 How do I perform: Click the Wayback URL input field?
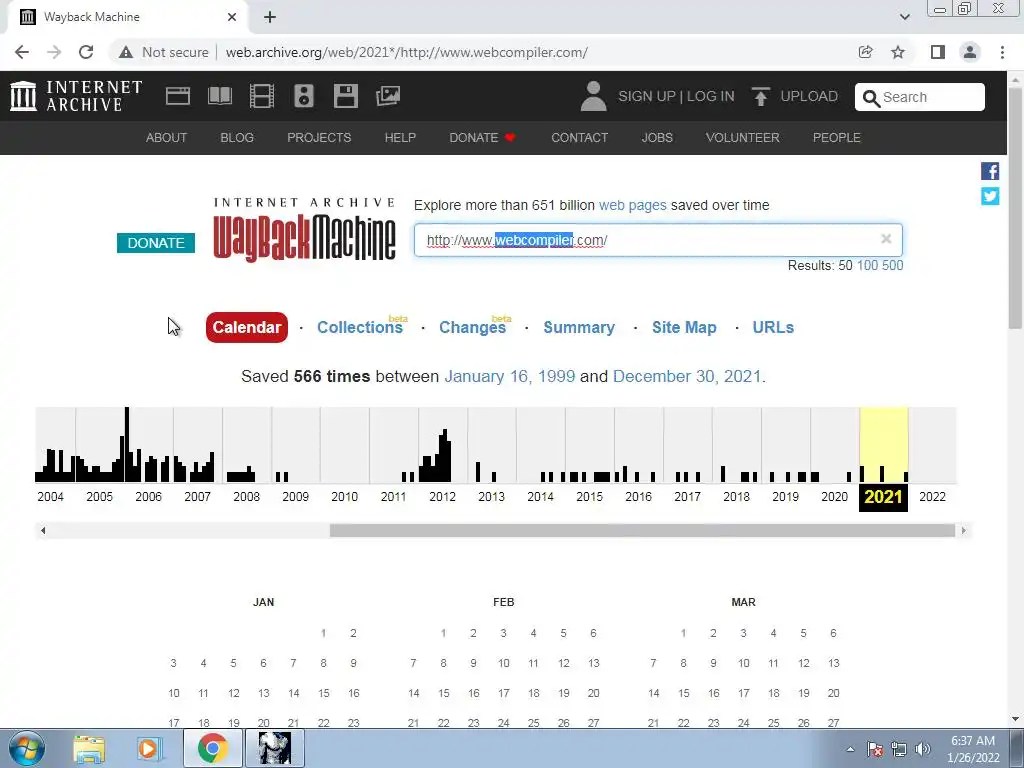658,240
